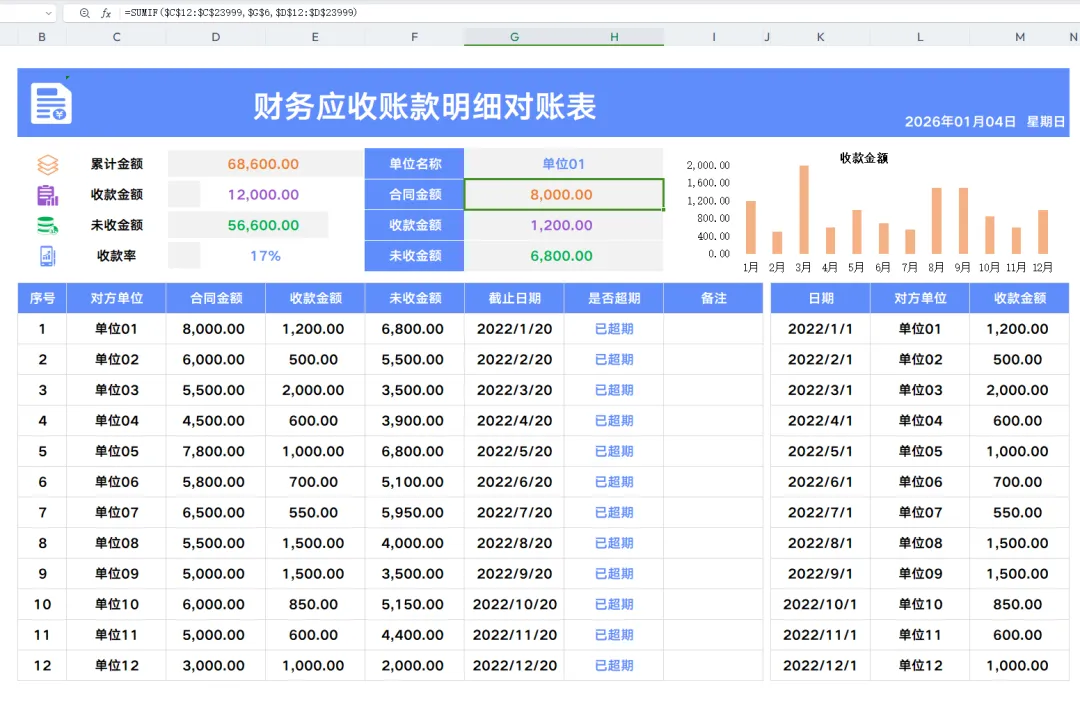Select column H header
Image resolution: width=1080 pixels, height=722 pixels.
point(614,37)
